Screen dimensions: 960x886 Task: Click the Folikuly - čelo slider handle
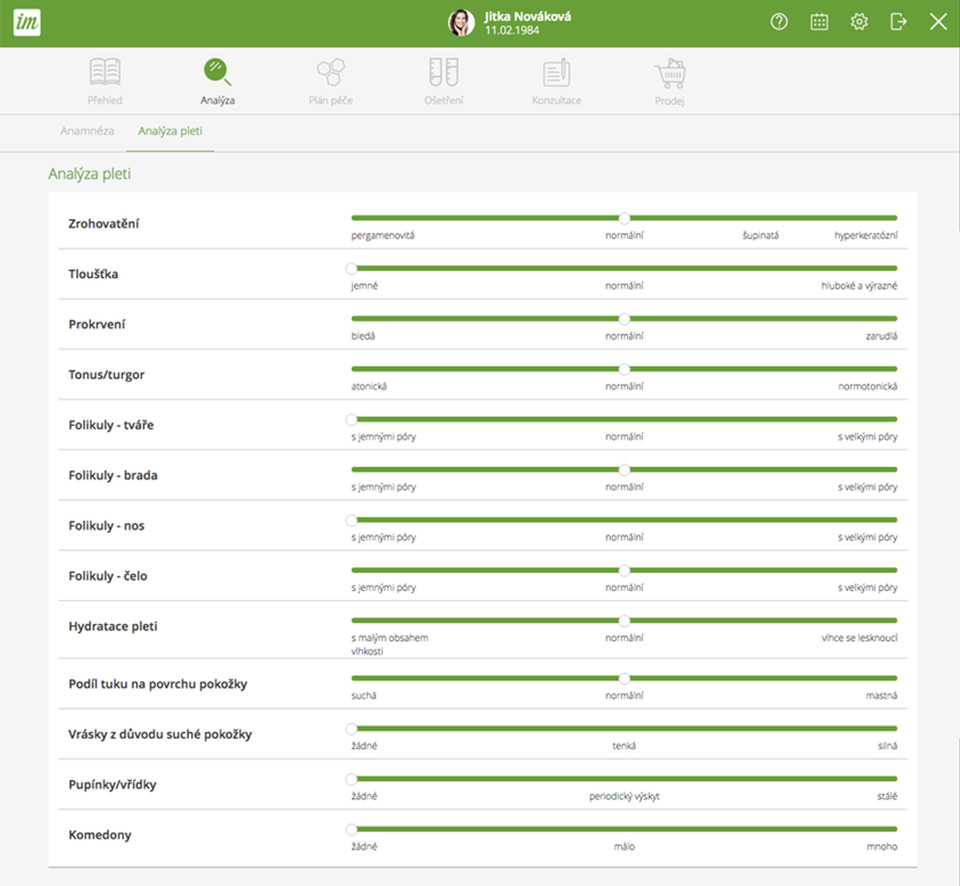click(624, 571)
